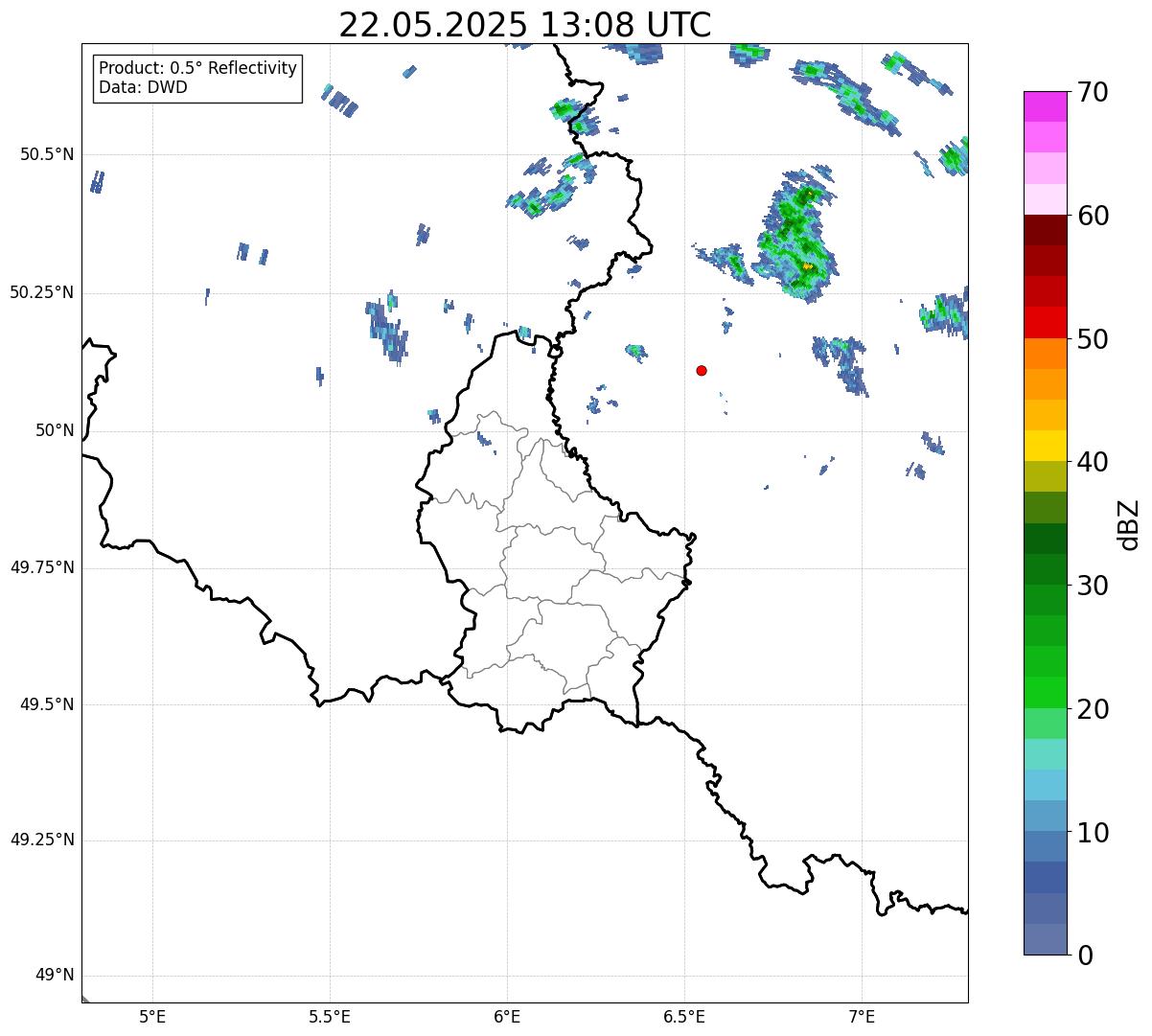The height and width of the screenshot is (1036, 1152).
Task: Click the bright green swatch just above 20
Action: pyautogui.click(x=1046, y=693)
